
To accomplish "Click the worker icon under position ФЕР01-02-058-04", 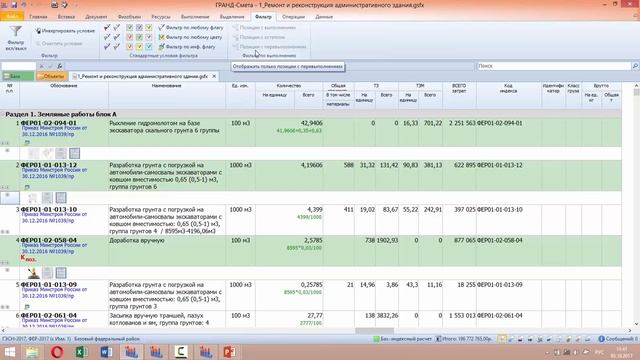I will [x=33, y=273].
